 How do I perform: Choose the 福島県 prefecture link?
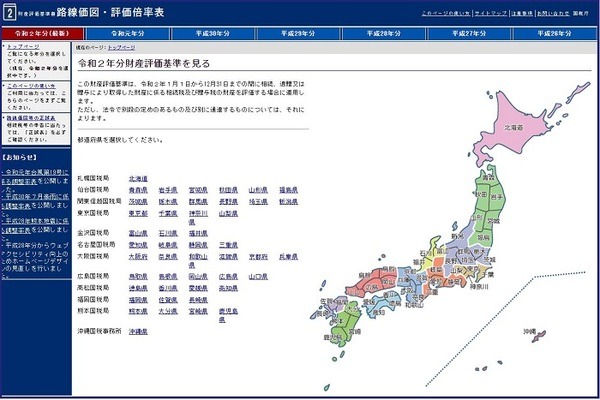(x=289, y=190)
